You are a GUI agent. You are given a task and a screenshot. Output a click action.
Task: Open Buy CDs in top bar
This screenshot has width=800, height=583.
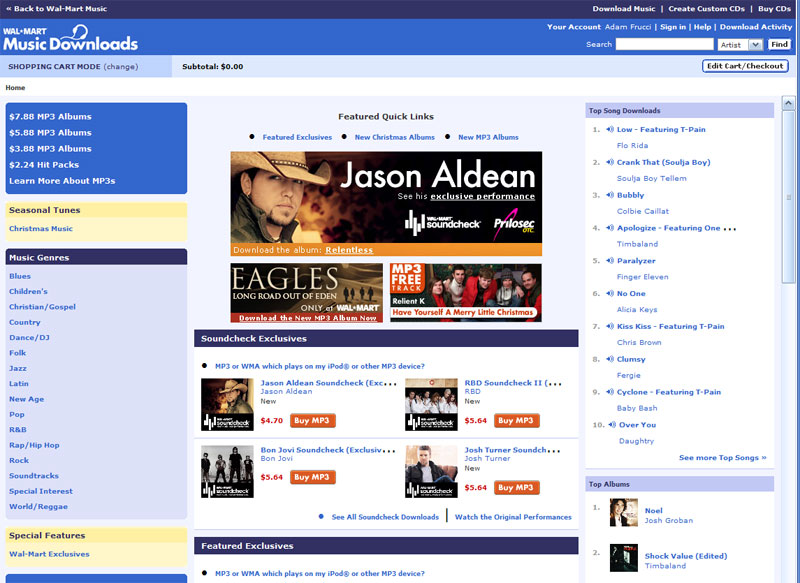click(774, 9)
